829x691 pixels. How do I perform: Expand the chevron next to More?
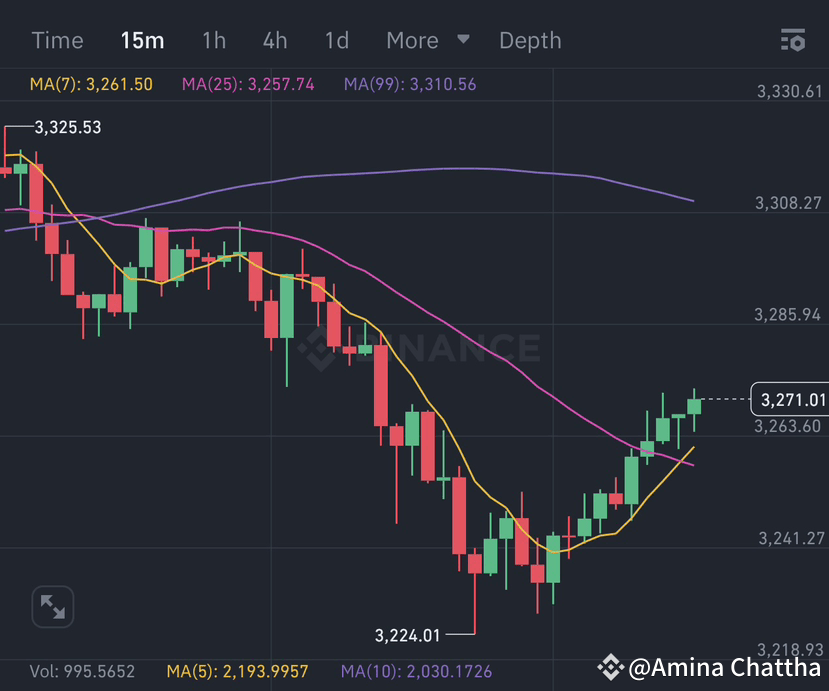pos(462,41)
